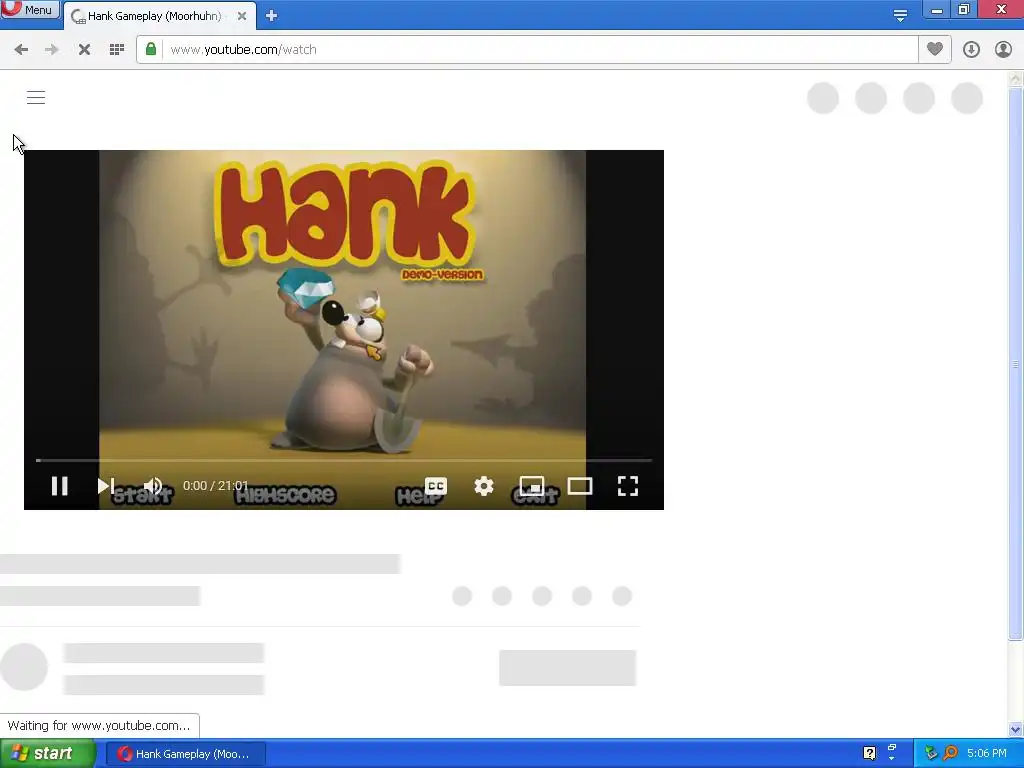Go forward in browser history
The width and height of the screenshot is (1024, 768).
(x=52, y=50)
